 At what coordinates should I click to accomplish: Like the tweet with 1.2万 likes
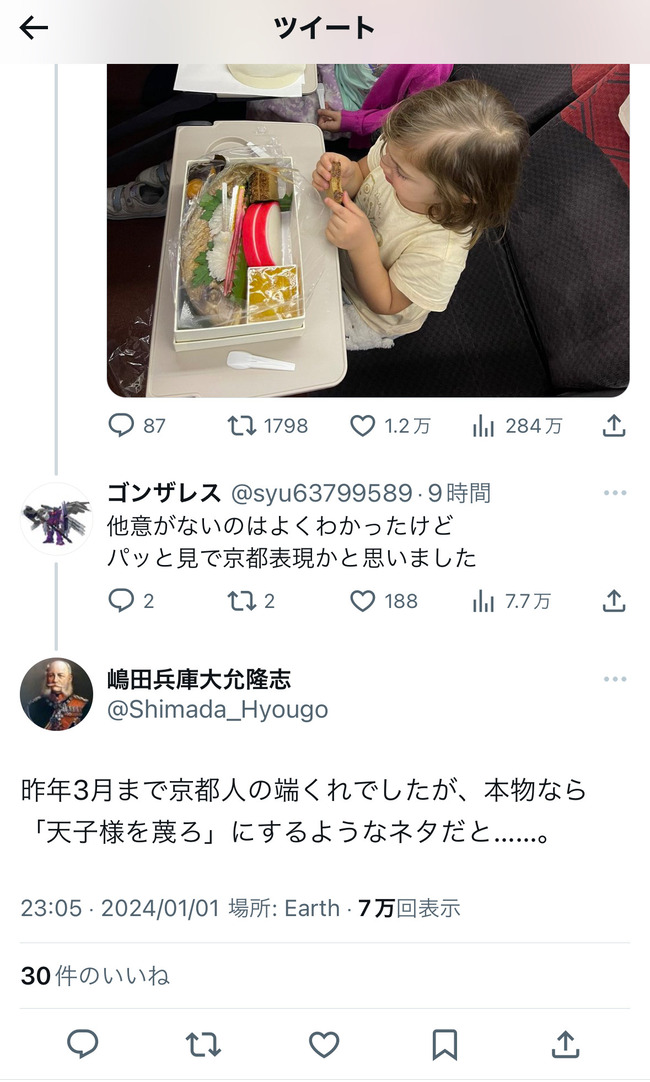pos(390,426)
